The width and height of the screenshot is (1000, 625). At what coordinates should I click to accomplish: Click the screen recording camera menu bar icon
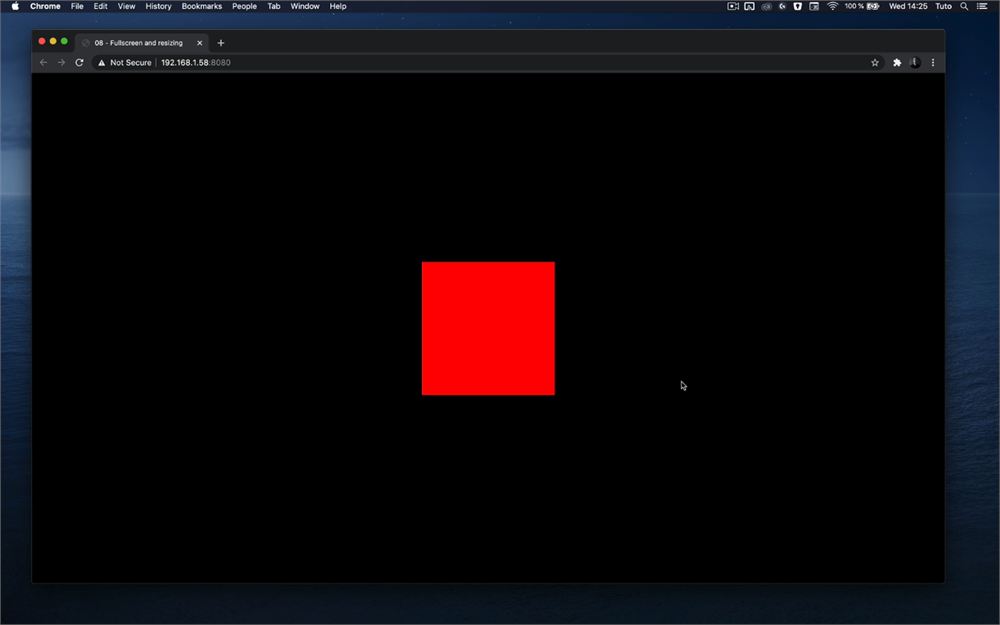(733, 6)
